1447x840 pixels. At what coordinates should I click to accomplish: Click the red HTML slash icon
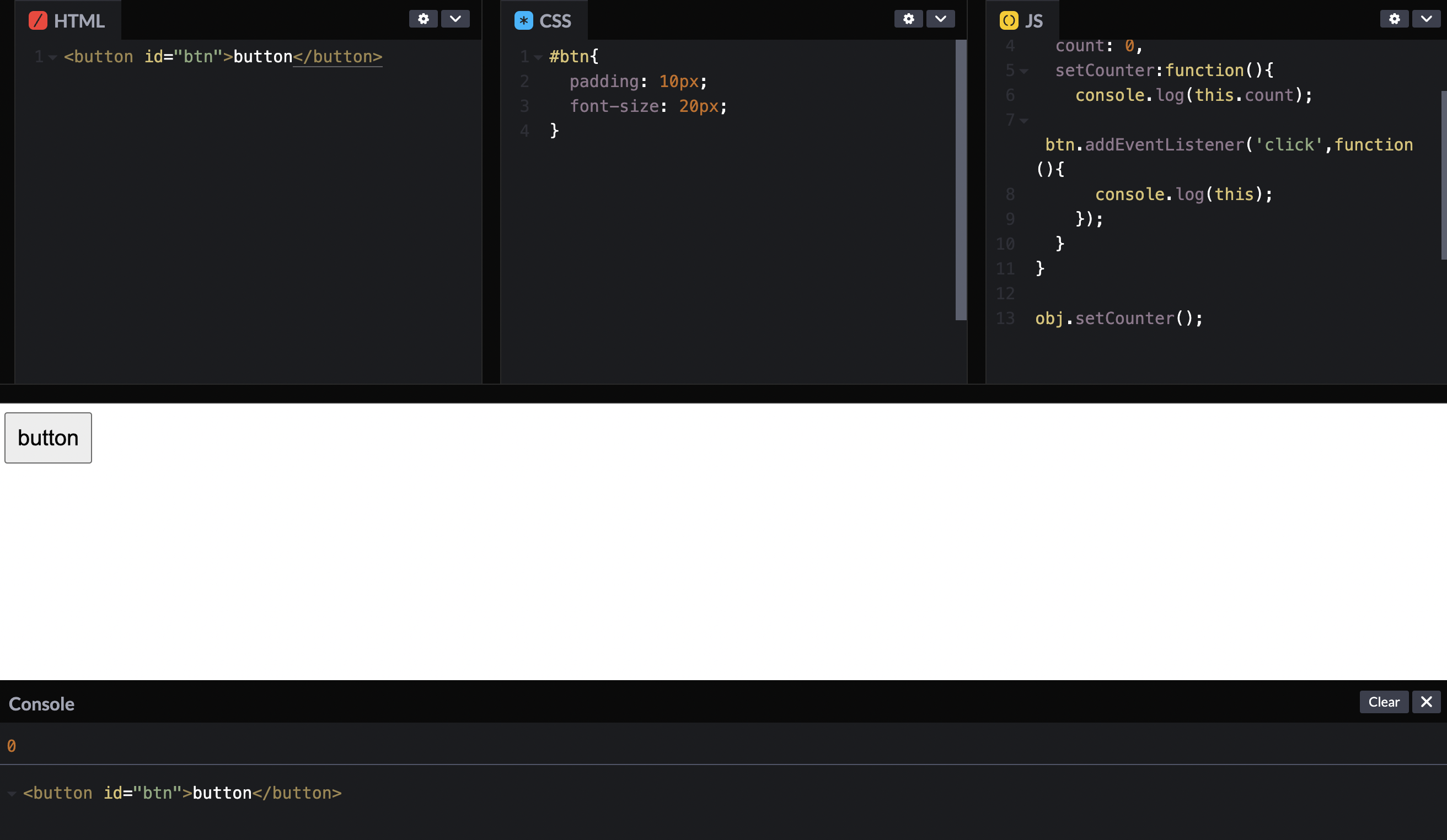click(38, 20)
